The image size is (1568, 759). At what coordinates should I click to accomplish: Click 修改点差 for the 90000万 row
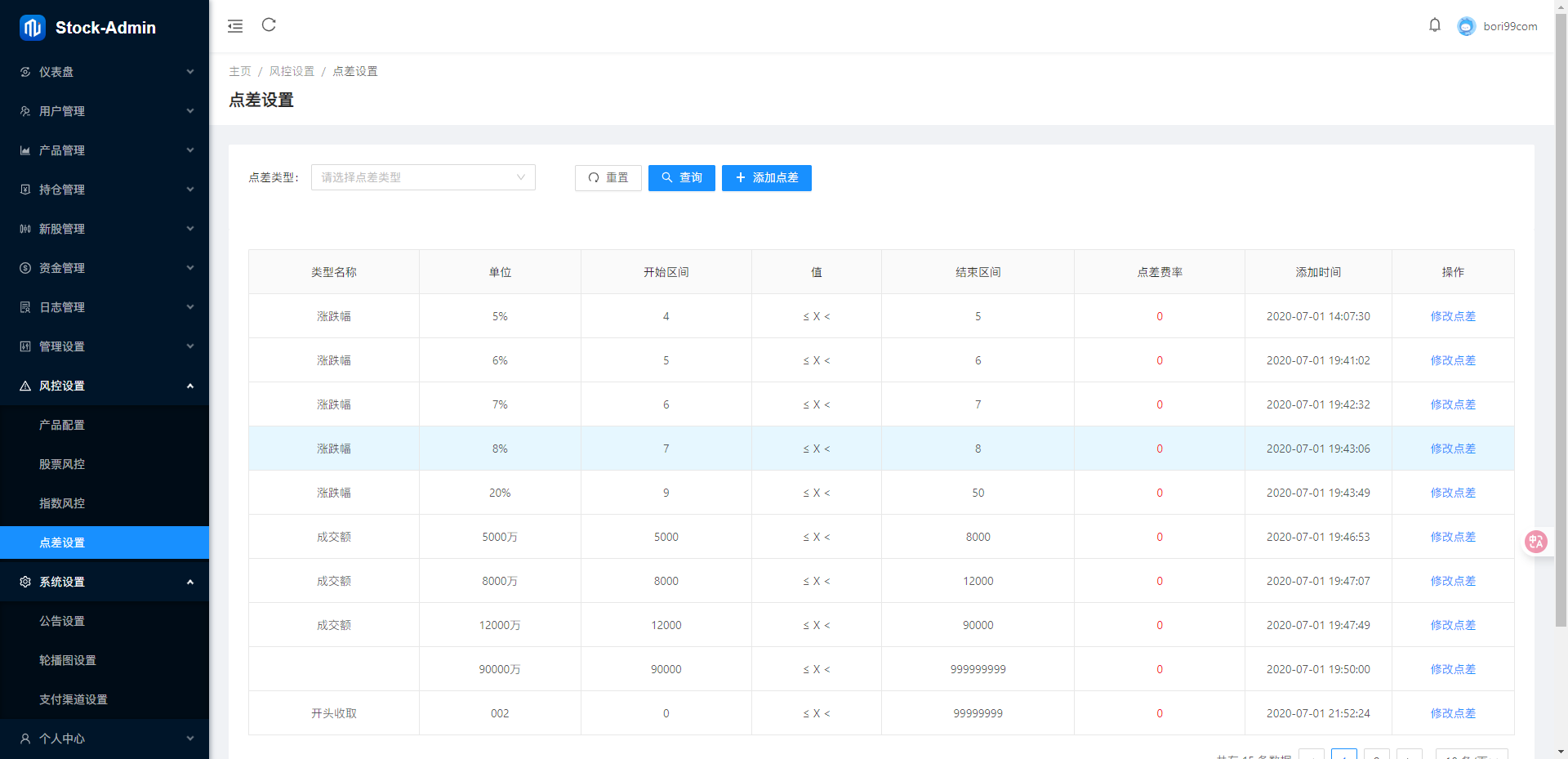[1453, 669]
